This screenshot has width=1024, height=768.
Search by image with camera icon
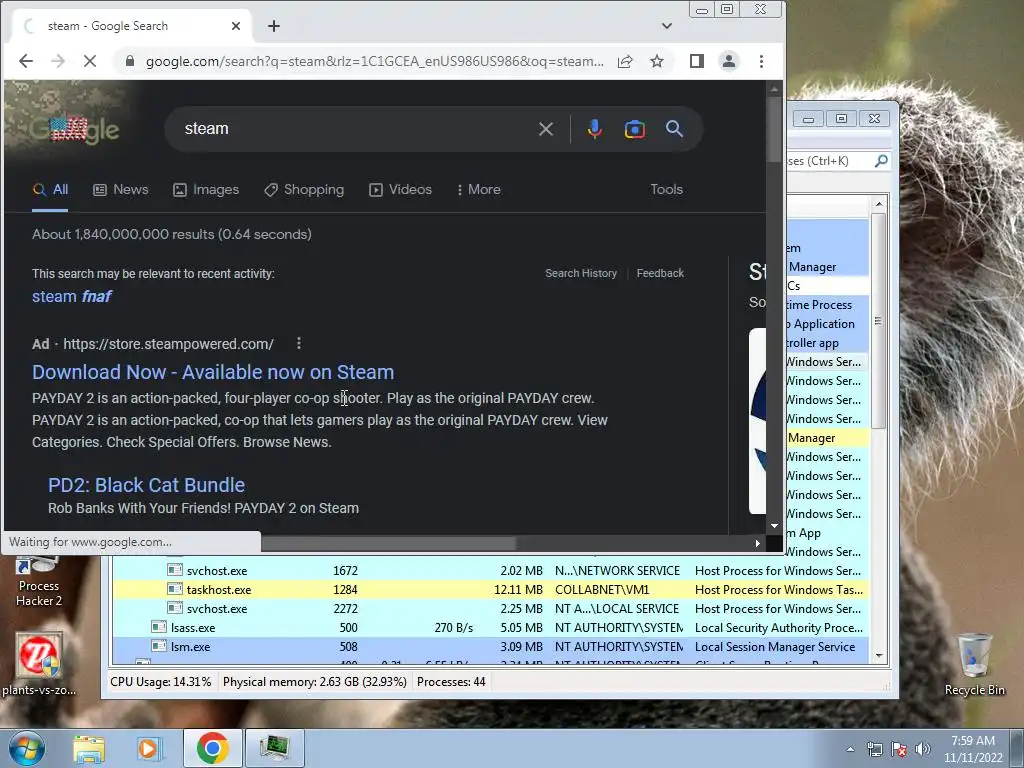click(634, 129)
